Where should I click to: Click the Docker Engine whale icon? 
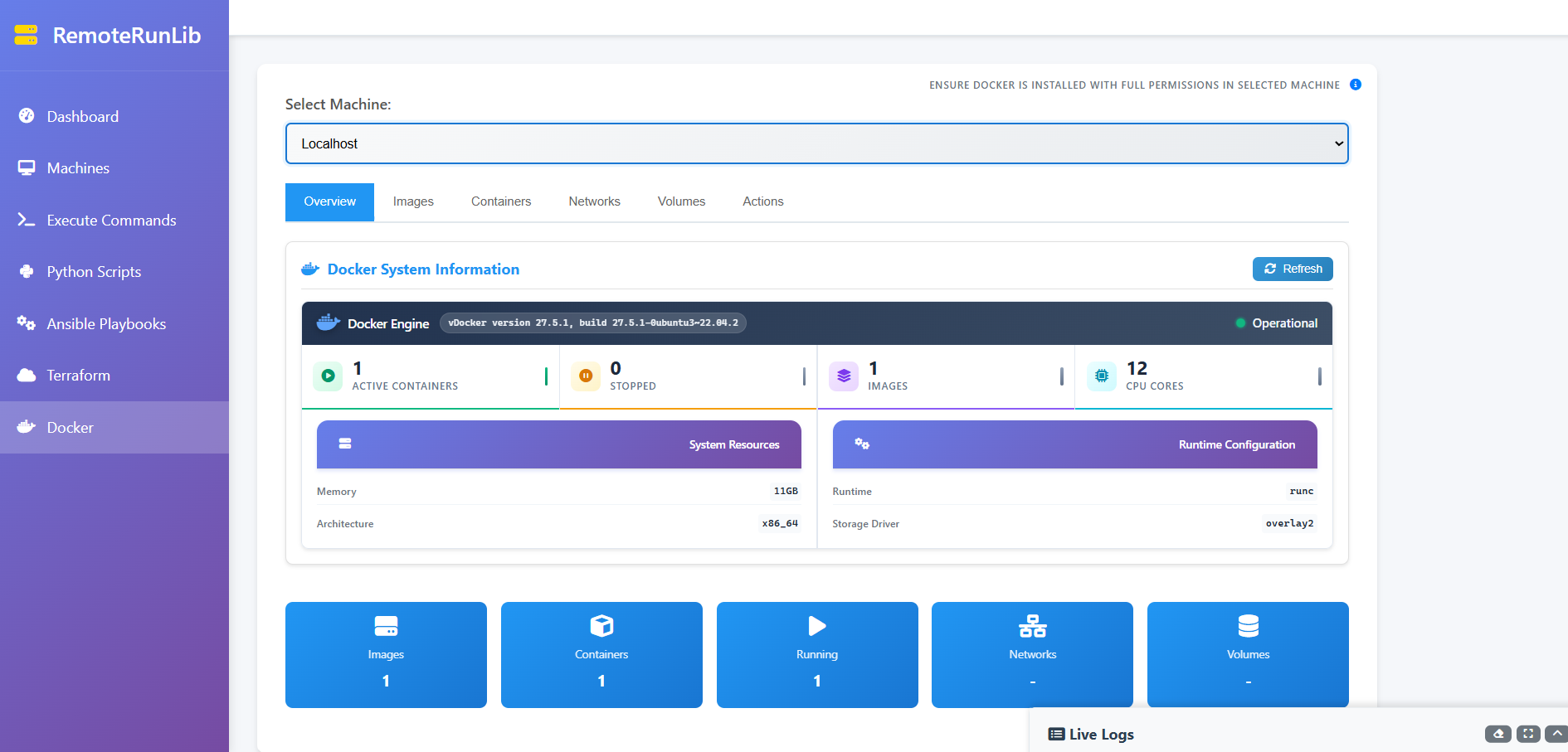[x=329, y=323]
